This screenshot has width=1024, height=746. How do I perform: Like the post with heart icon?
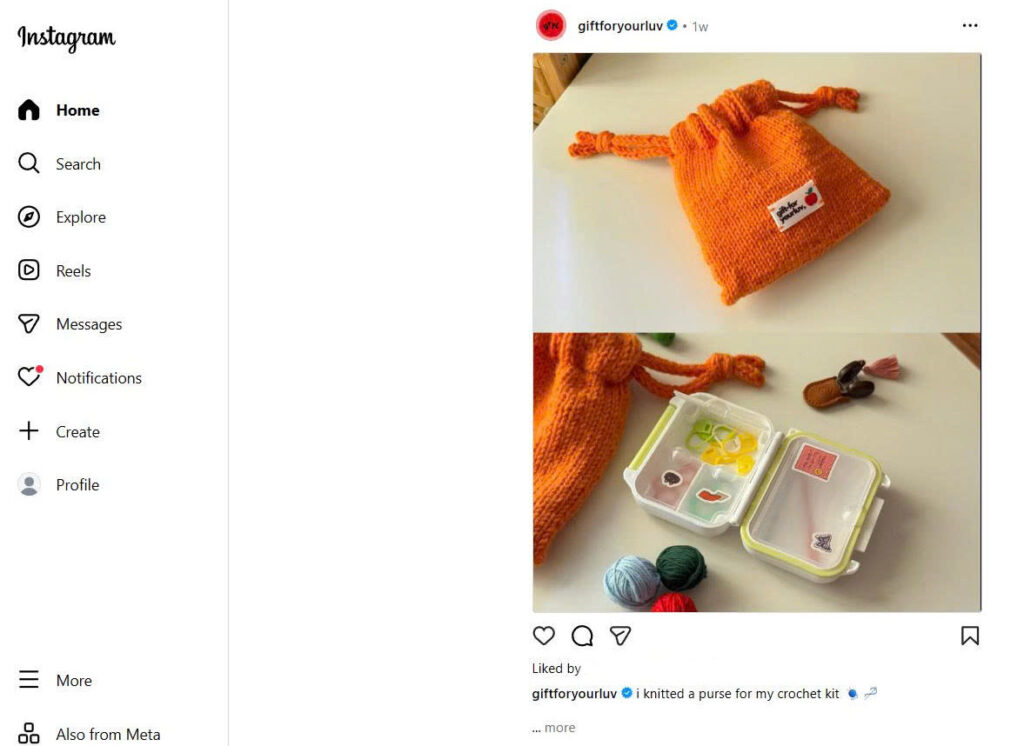[544, 636]
